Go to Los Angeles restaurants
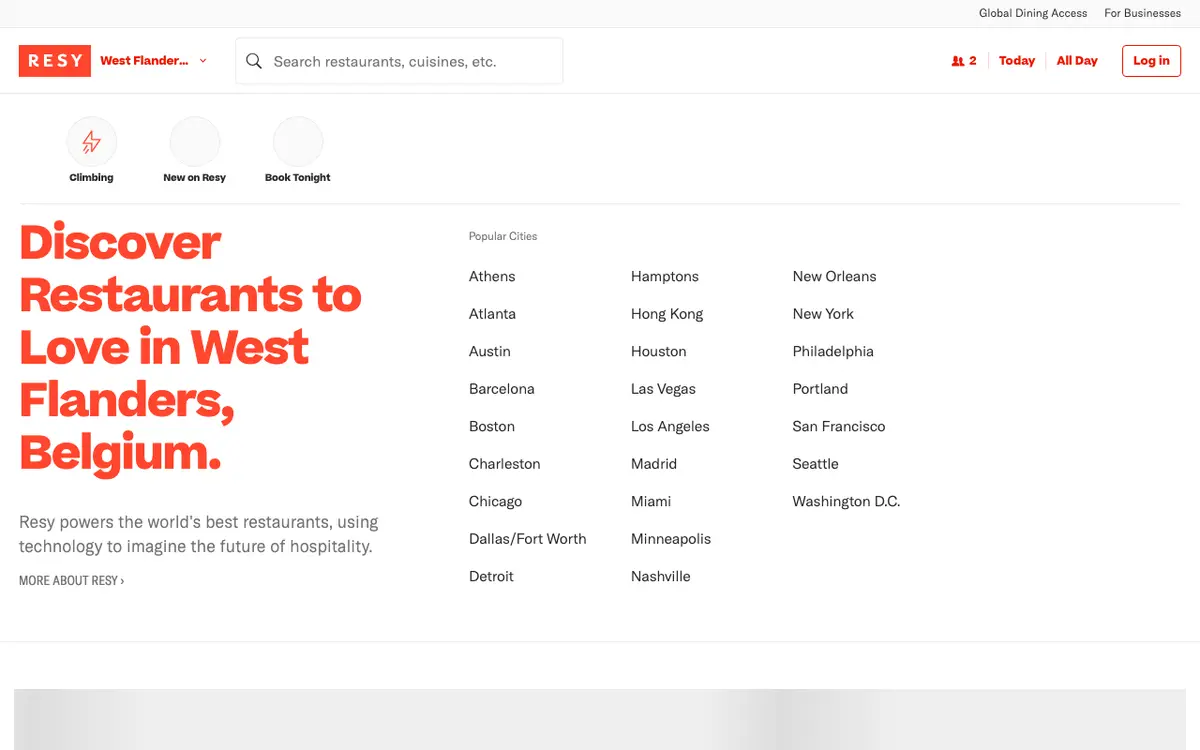Viewport: 1200px width, 750px height. (670, 426)
